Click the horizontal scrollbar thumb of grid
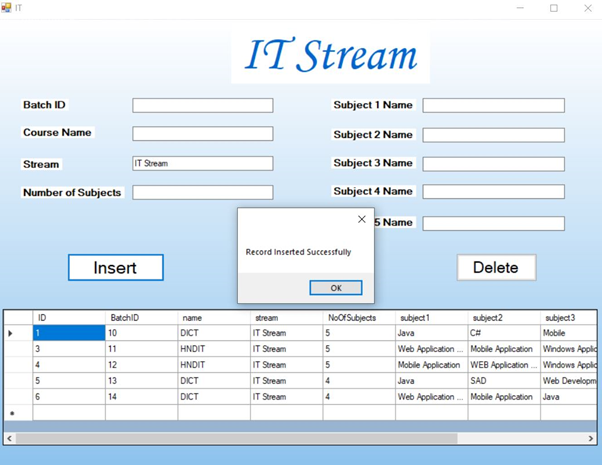Image resolution: width=602 pixels, height=465 pixels. coord(236,438)
